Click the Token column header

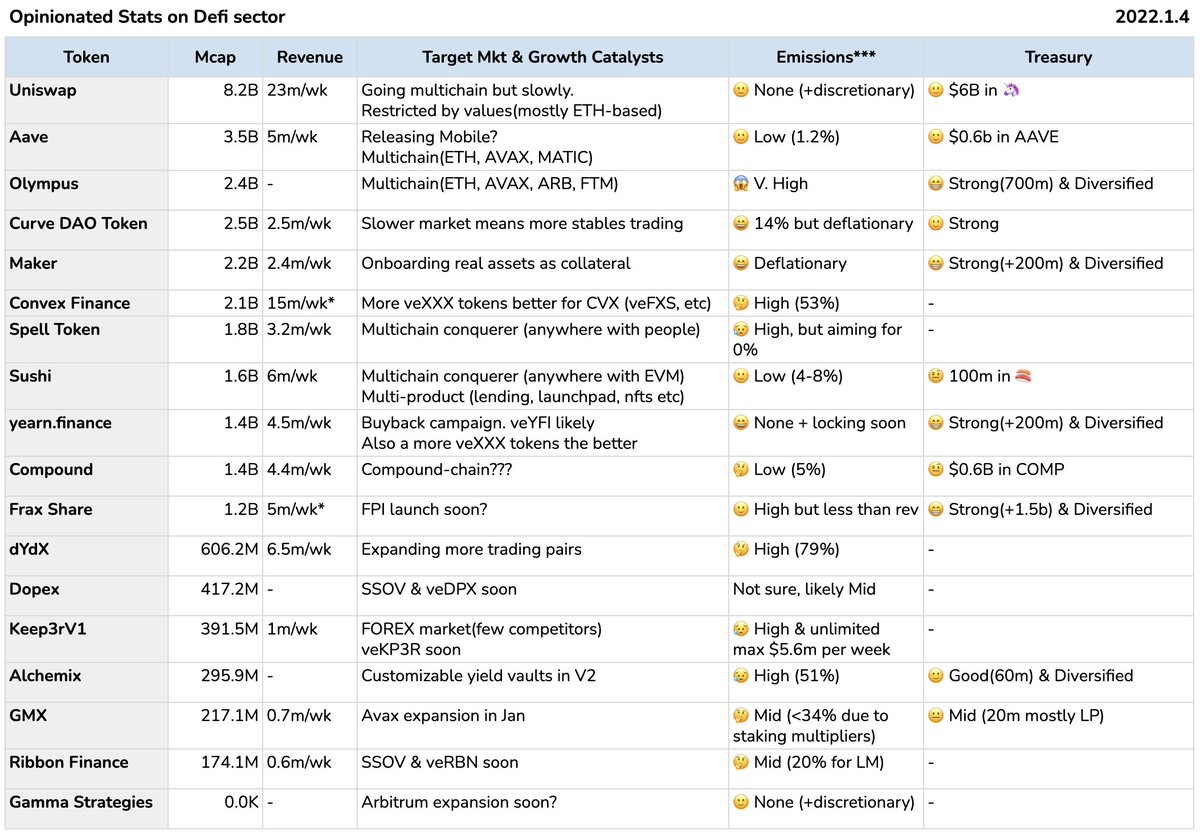click(86, 57)
